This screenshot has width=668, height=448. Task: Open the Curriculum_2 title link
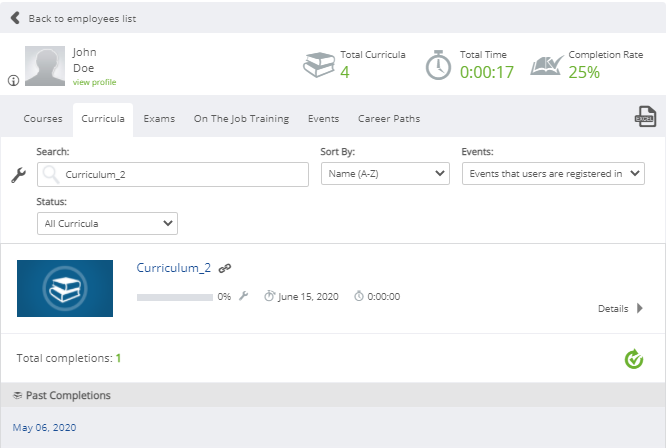173,268
